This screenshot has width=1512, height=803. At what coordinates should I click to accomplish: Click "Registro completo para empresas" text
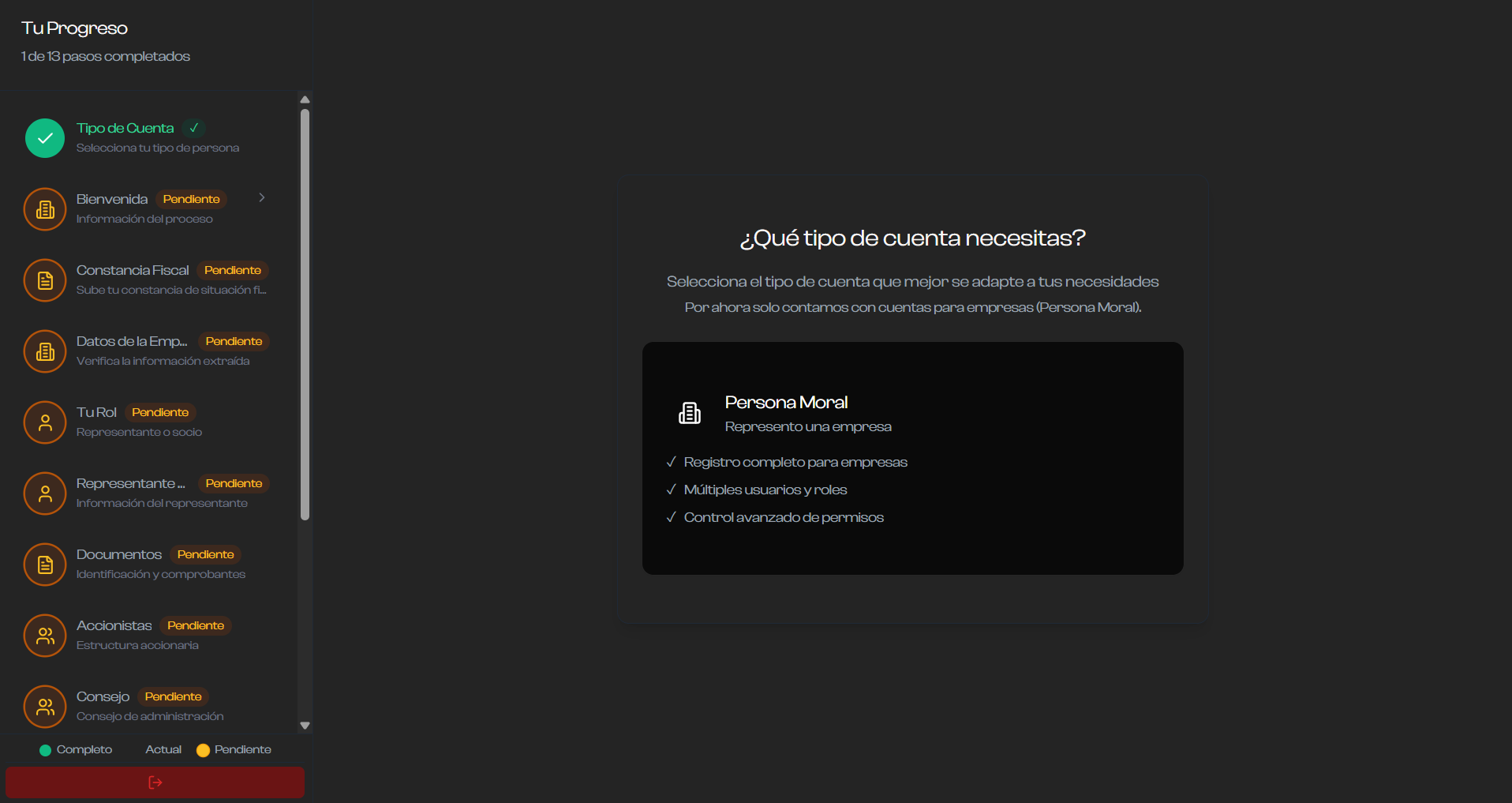pyautogui.click(x=795, y=462)
